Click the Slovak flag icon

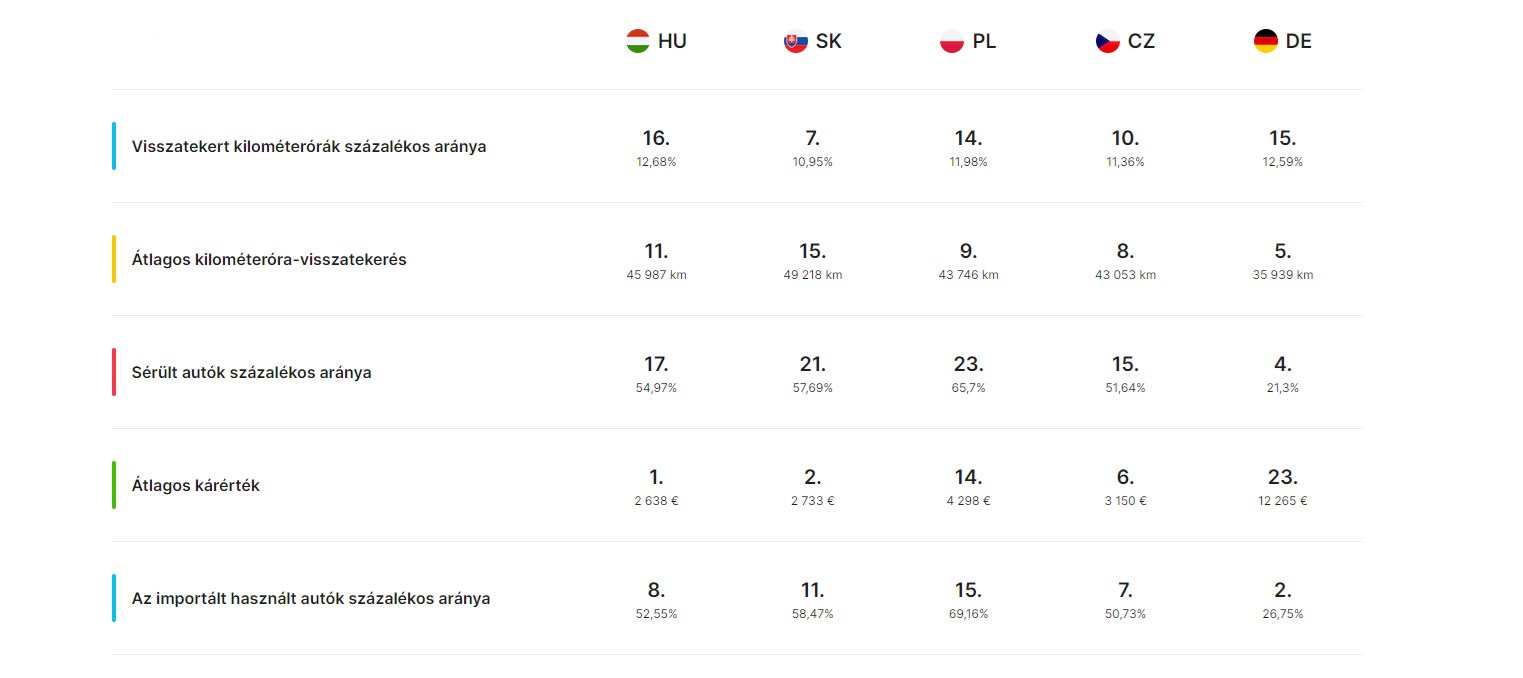coord(796,42)
